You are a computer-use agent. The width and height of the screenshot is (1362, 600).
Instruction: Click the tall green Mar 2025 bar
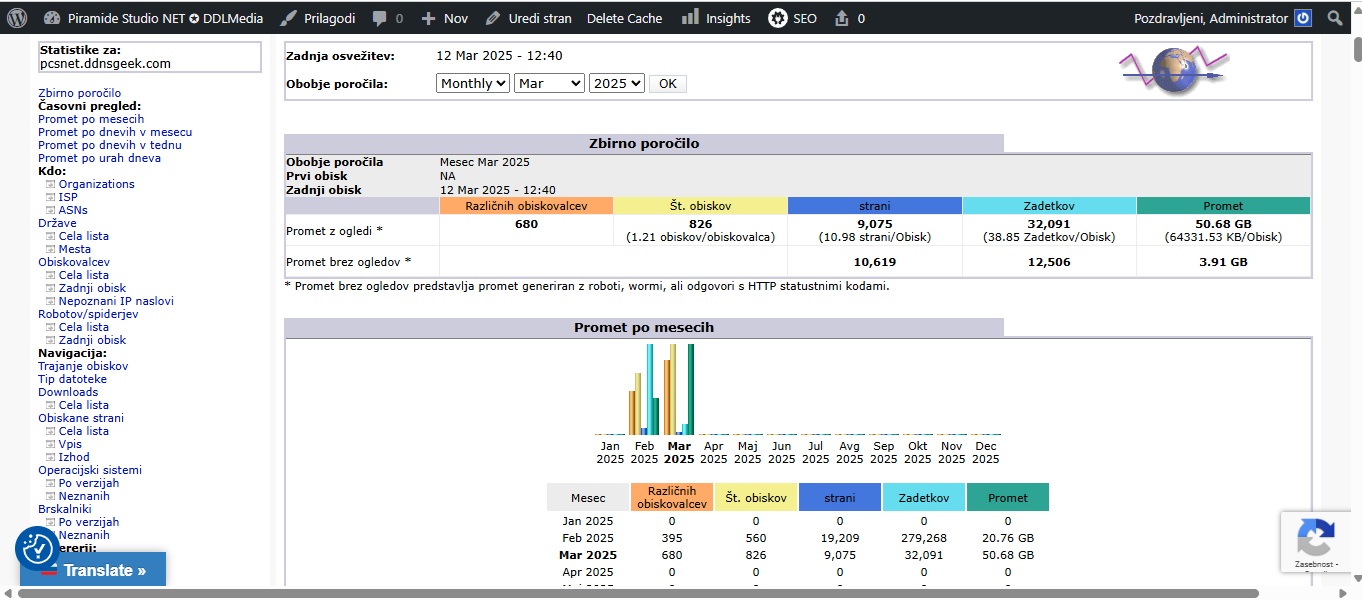coord(690,388)
